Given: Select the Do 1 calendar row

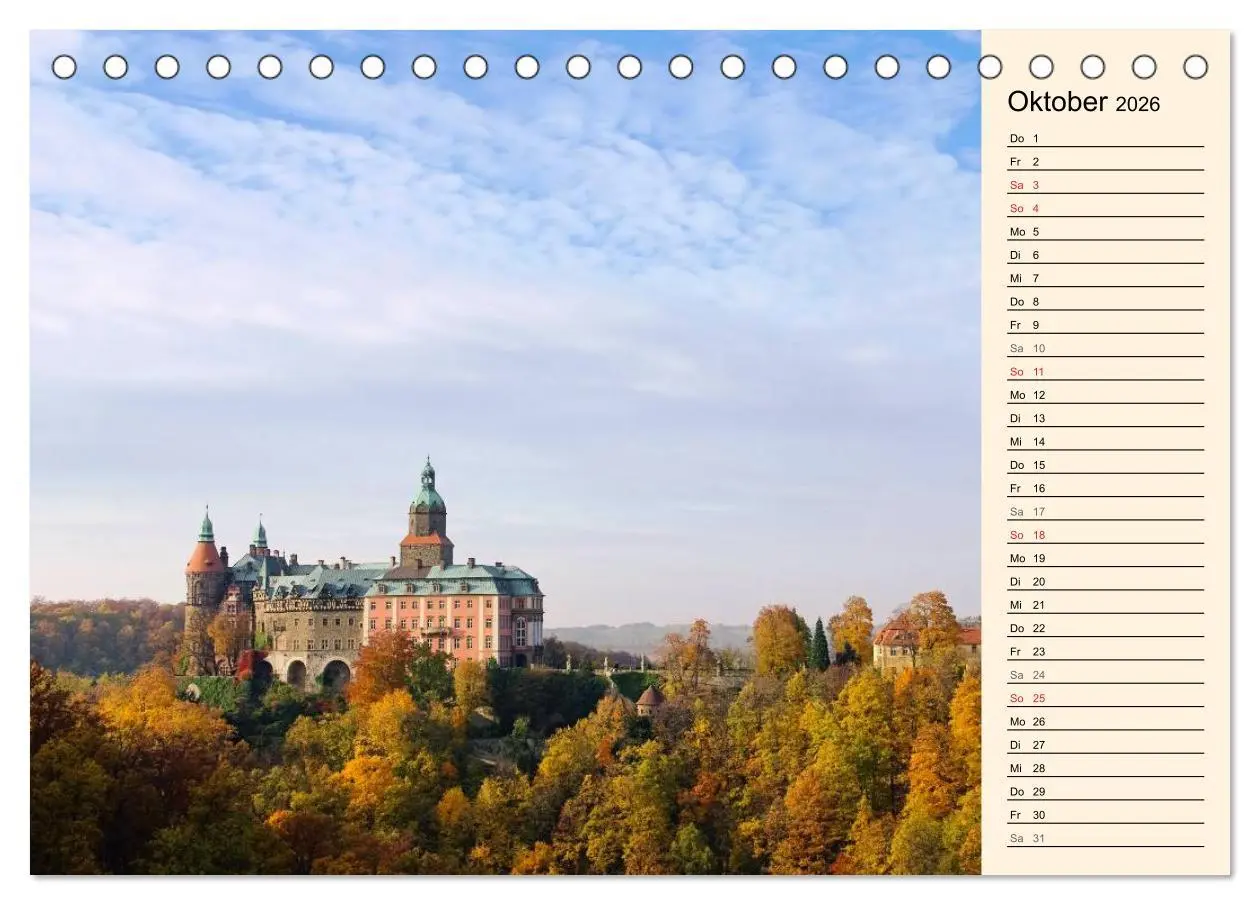Looking at the screenshot, I should pos(1105,138).
